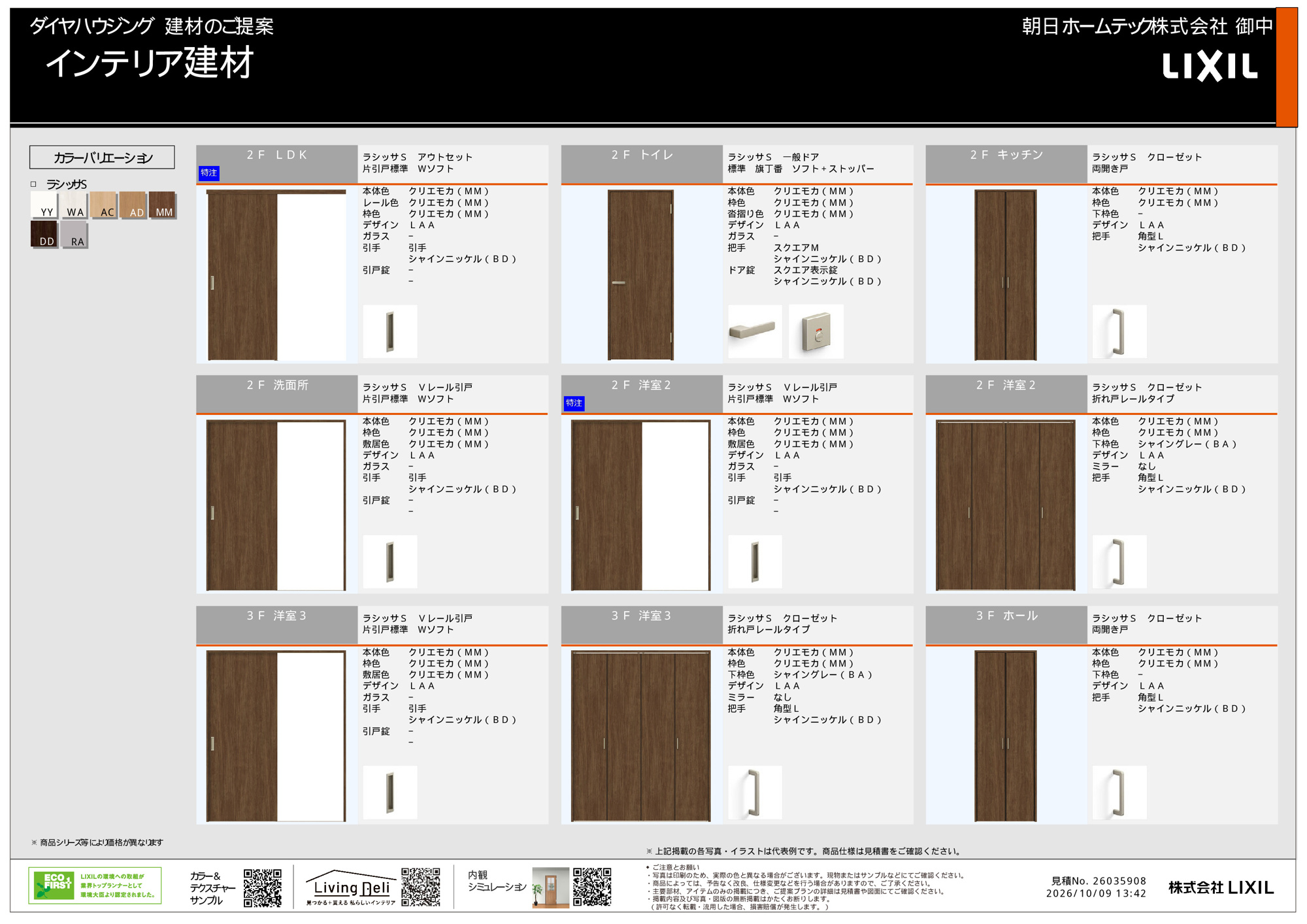
Task: Click the 内観シミュレーション QR code
Action: (x=592, y=887)
